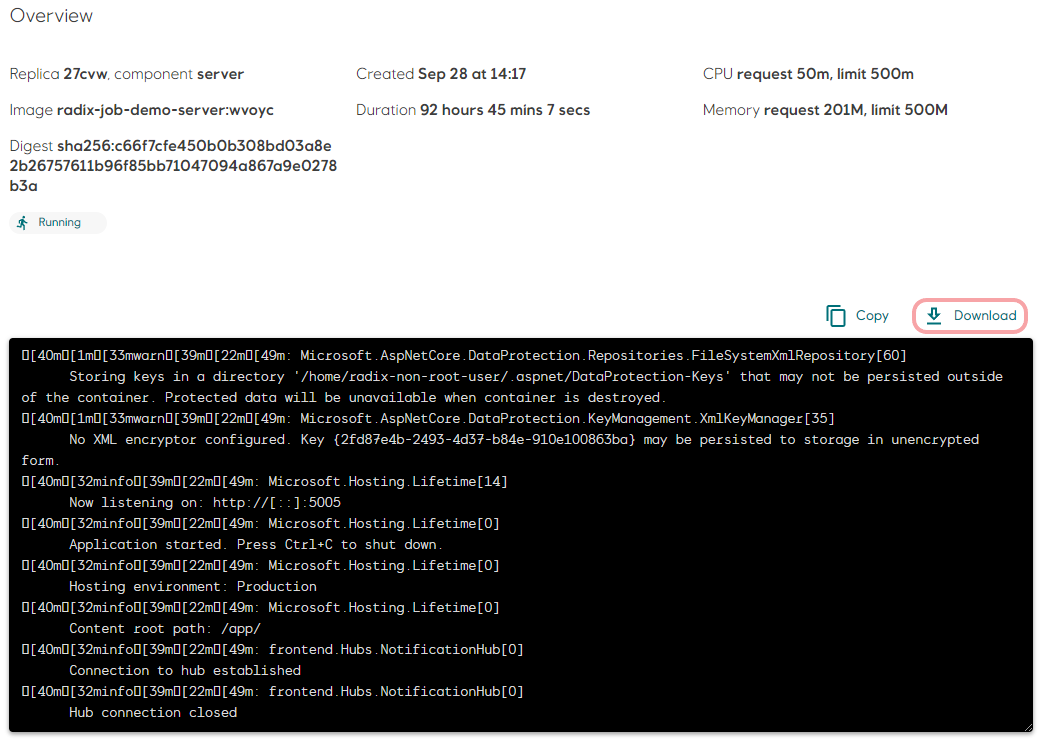Click the Duration 92 hours value
The height and width of the screenshot is (742, 1041).
[x=503, y=110]
